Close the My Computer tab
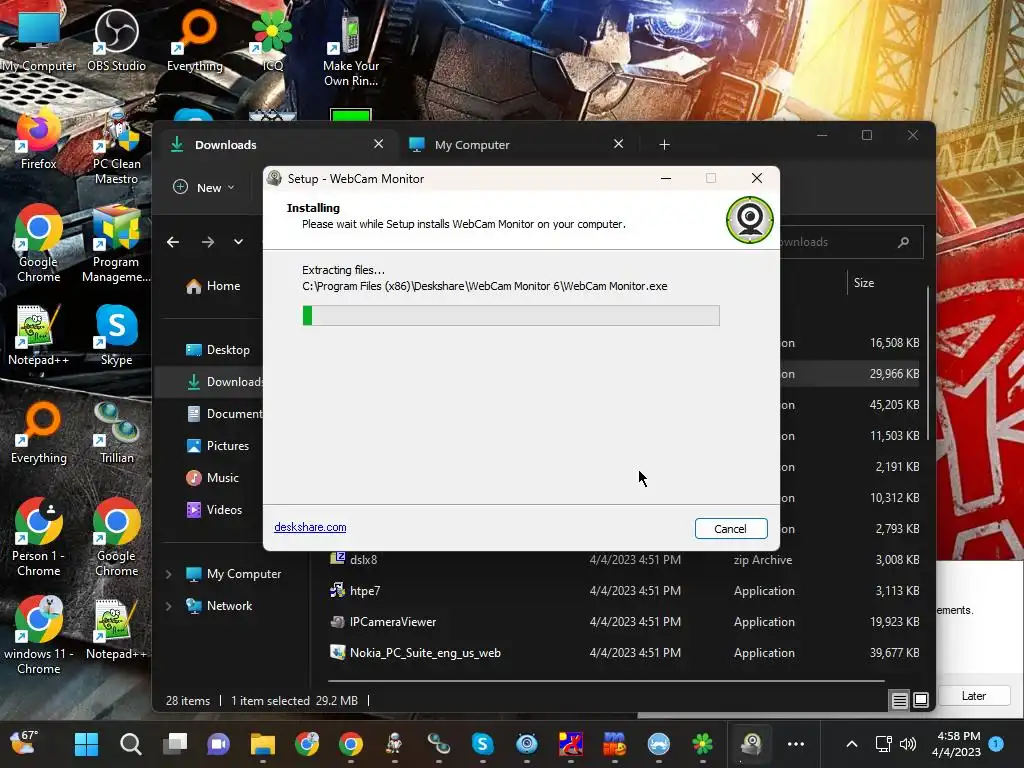This screenshot has width=1024, height=768. click(x=618, y=144)
